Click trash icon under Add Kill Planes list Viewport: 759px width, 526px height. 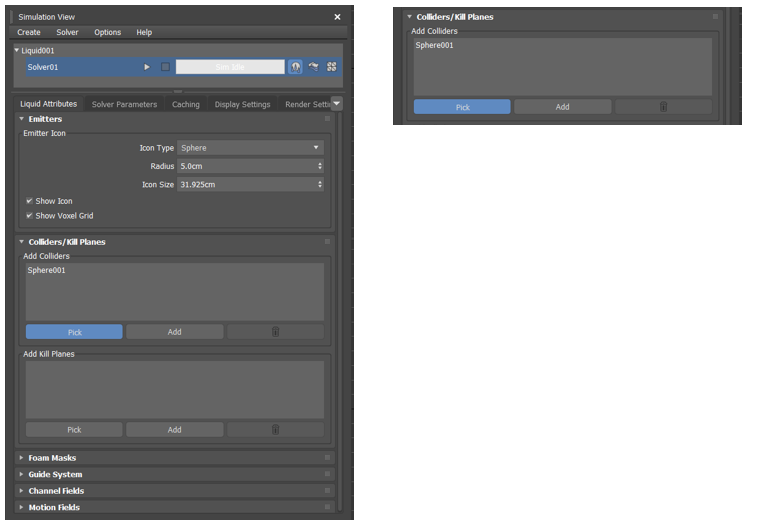coord(275,430)
